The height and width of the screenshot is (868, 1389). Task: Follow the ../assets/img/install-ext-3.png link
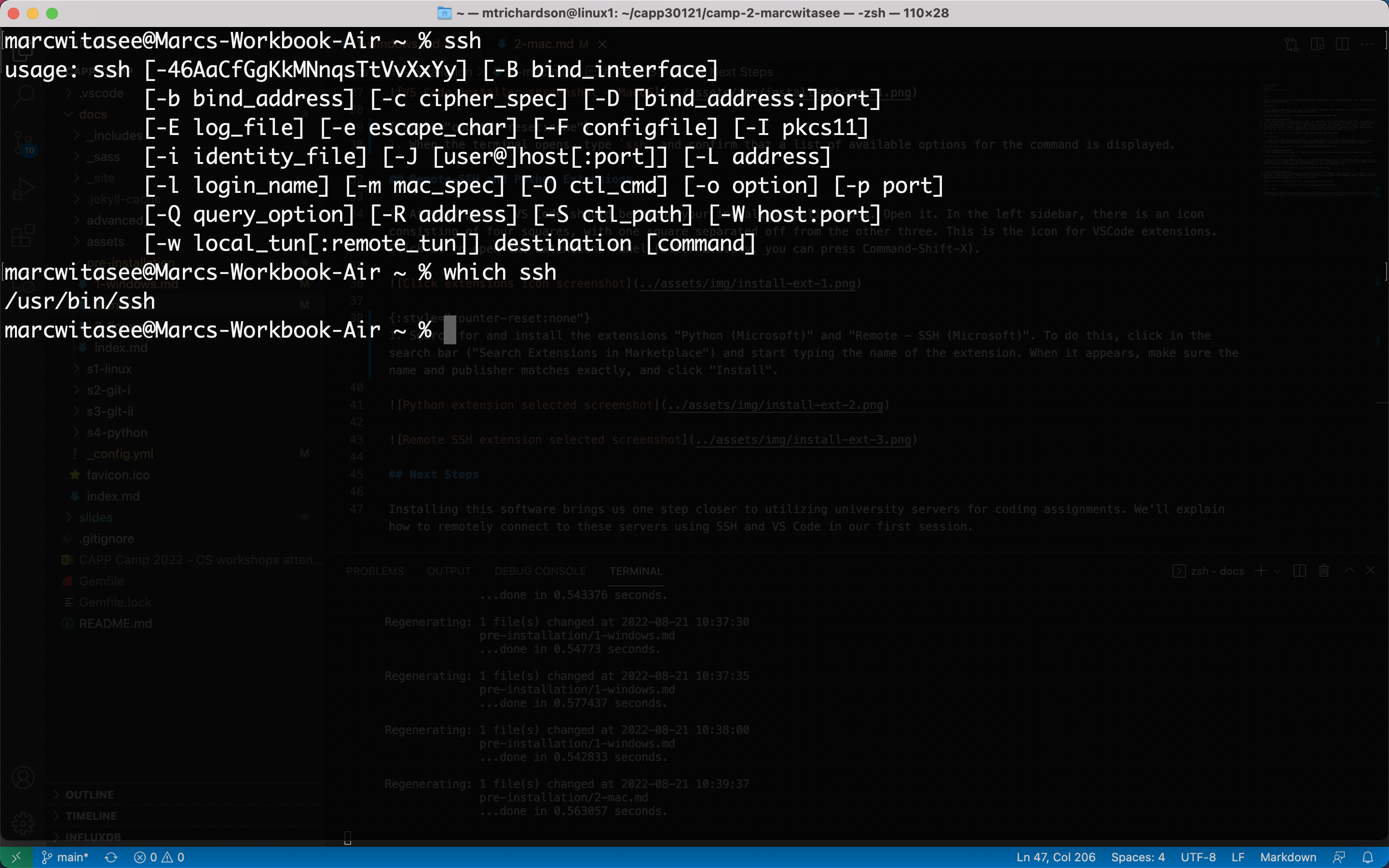803,440
